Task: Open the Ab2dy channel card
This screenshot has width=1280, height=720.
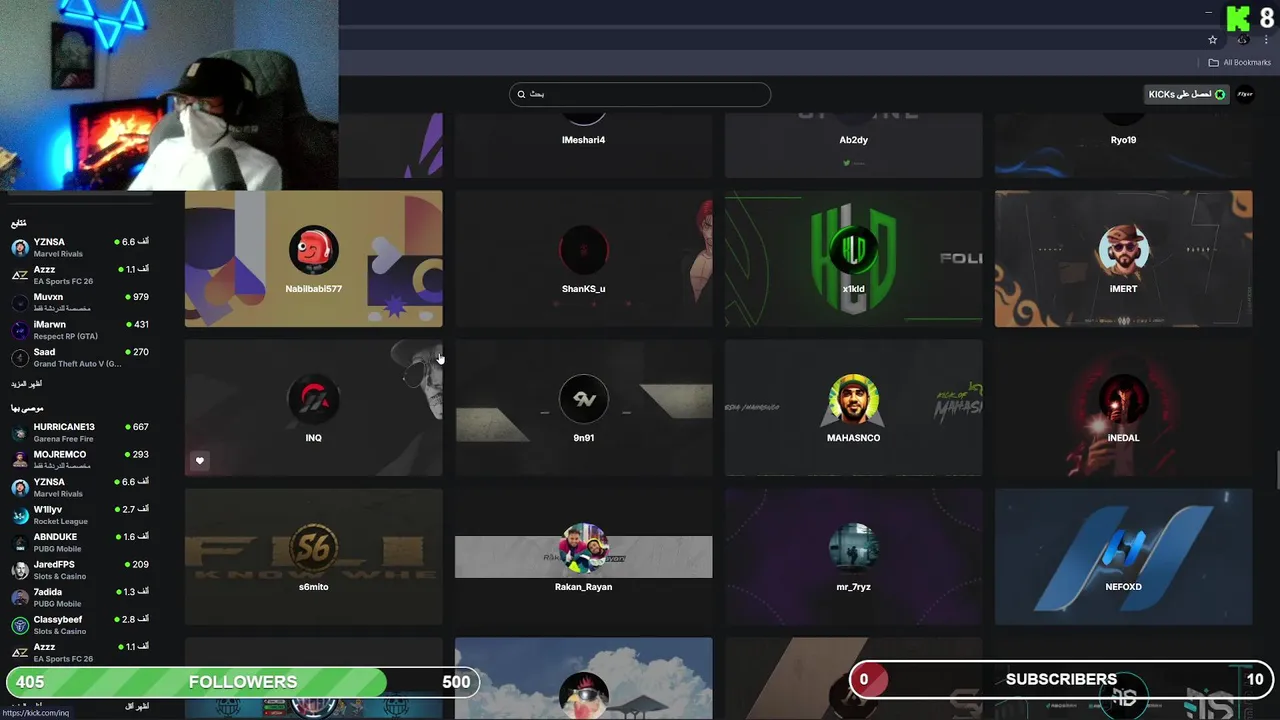Action: pos(853,145)
